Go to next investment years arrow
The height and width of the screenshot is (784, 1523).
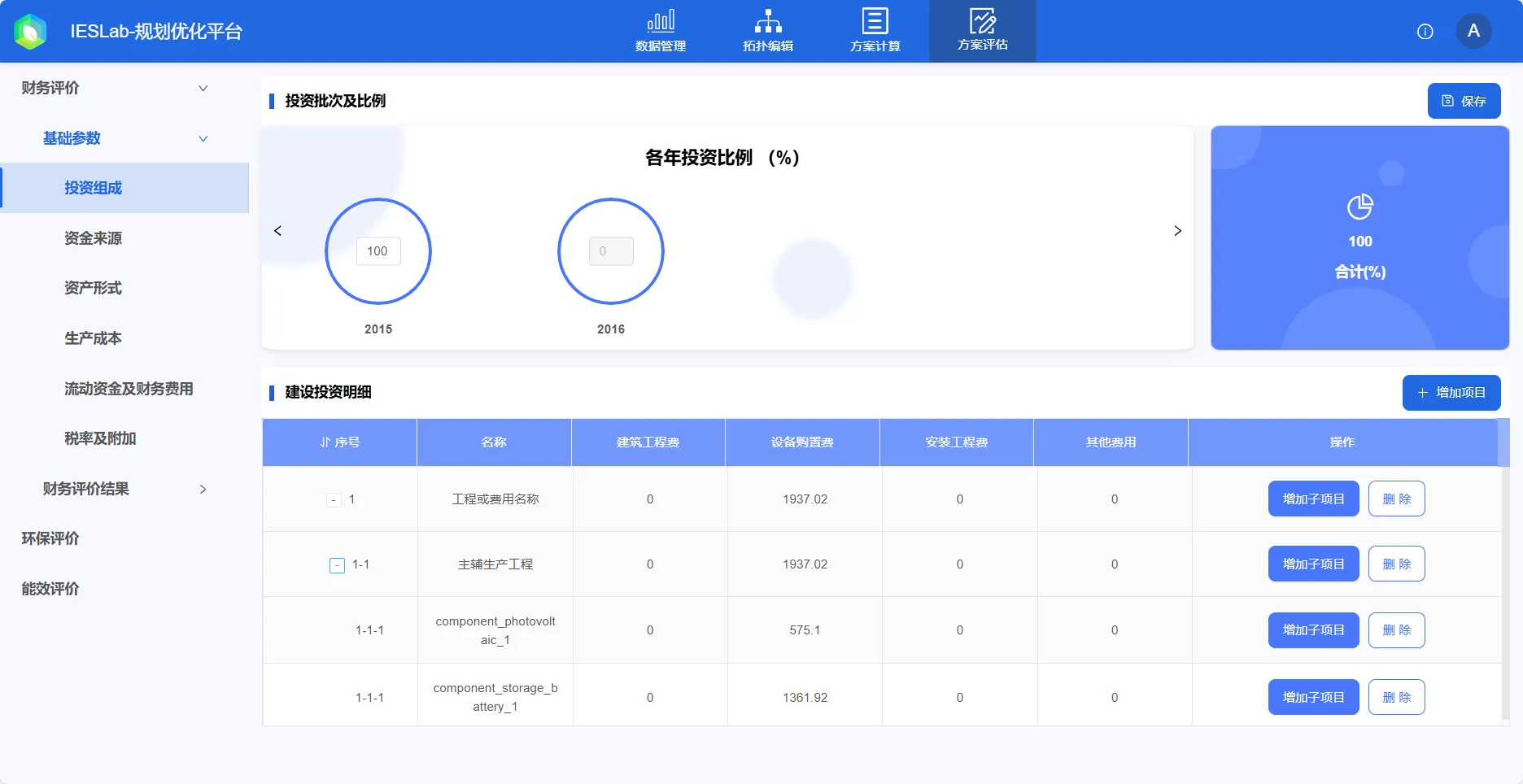[1177, 231]
